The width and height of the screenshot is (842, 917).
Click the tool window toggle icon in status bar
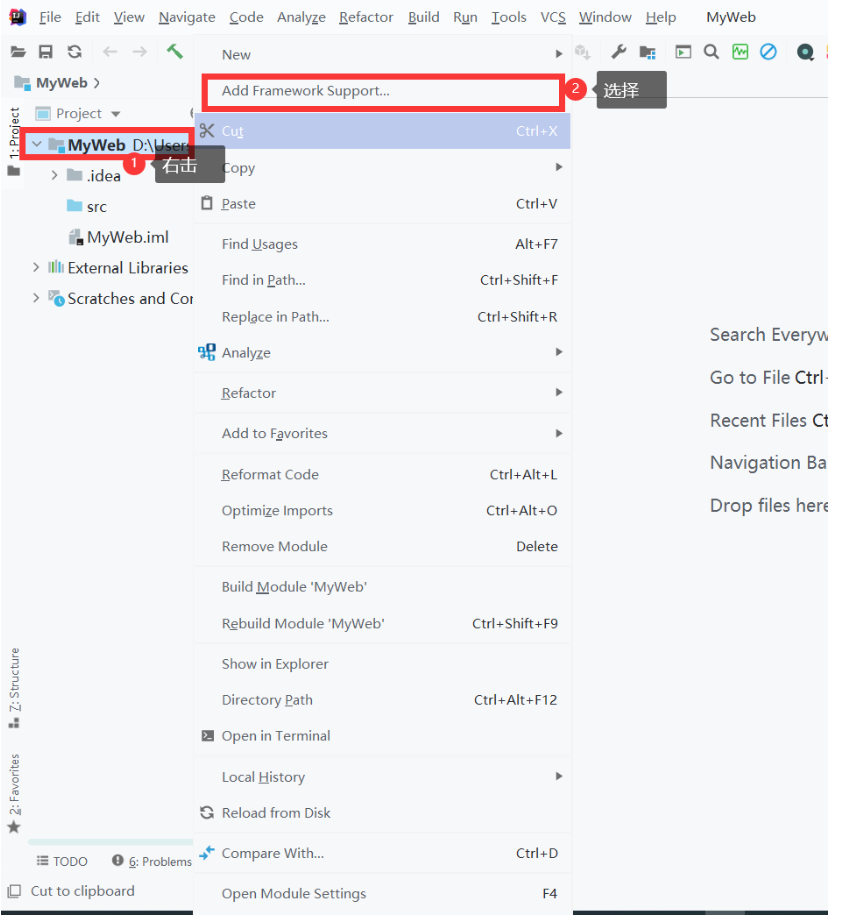[x=14, y=891]
